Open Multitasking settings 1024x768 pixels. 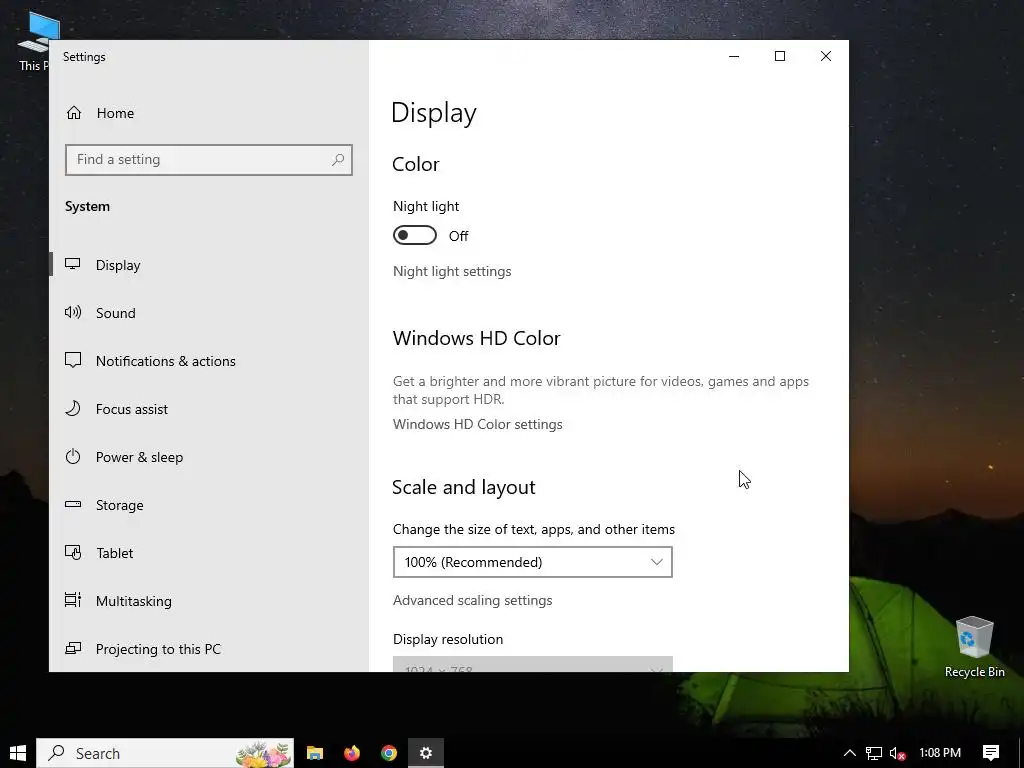coord(209,601)
